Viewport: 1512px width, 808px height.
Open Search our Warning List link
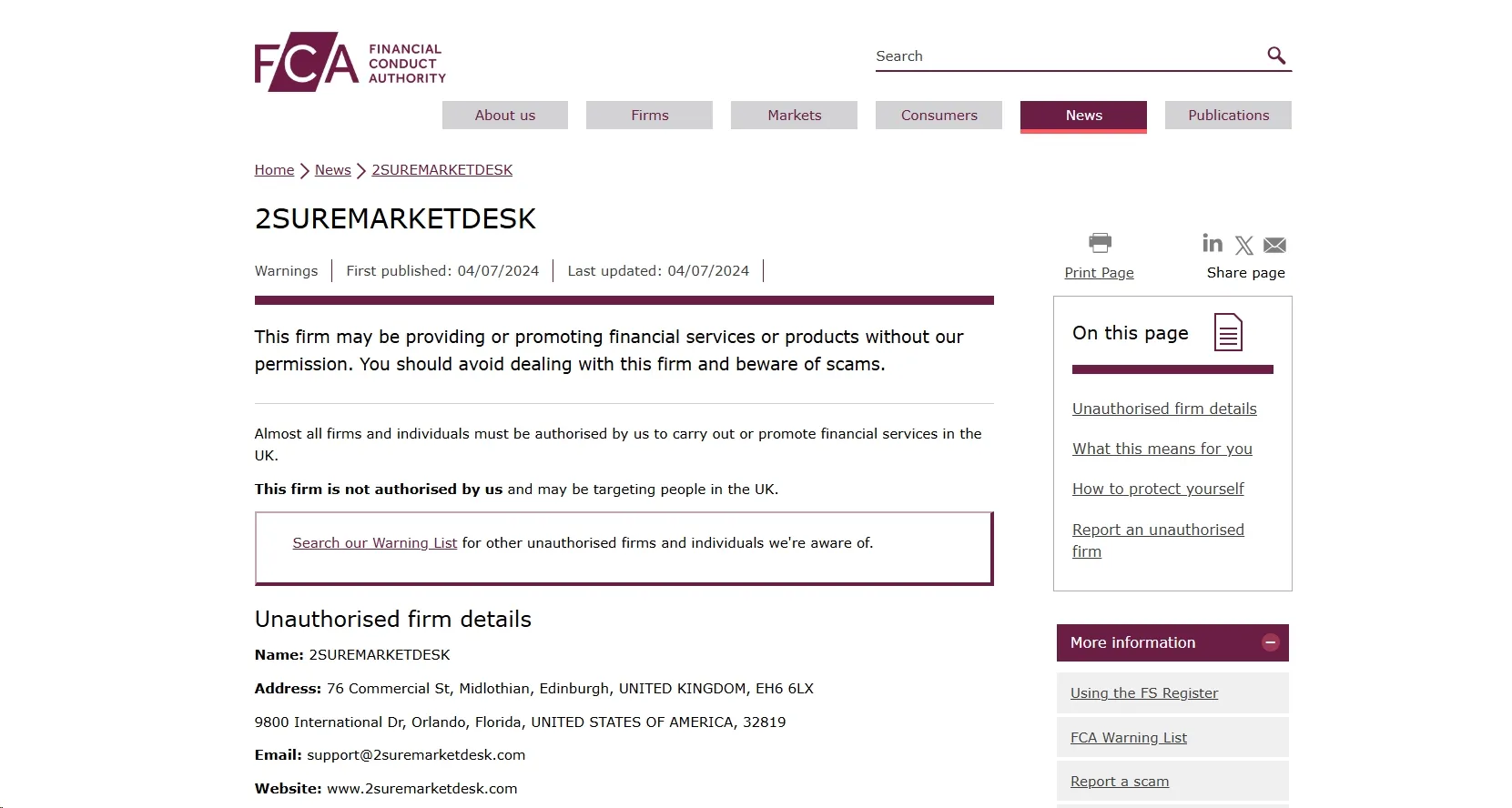[x=375, y=543]
